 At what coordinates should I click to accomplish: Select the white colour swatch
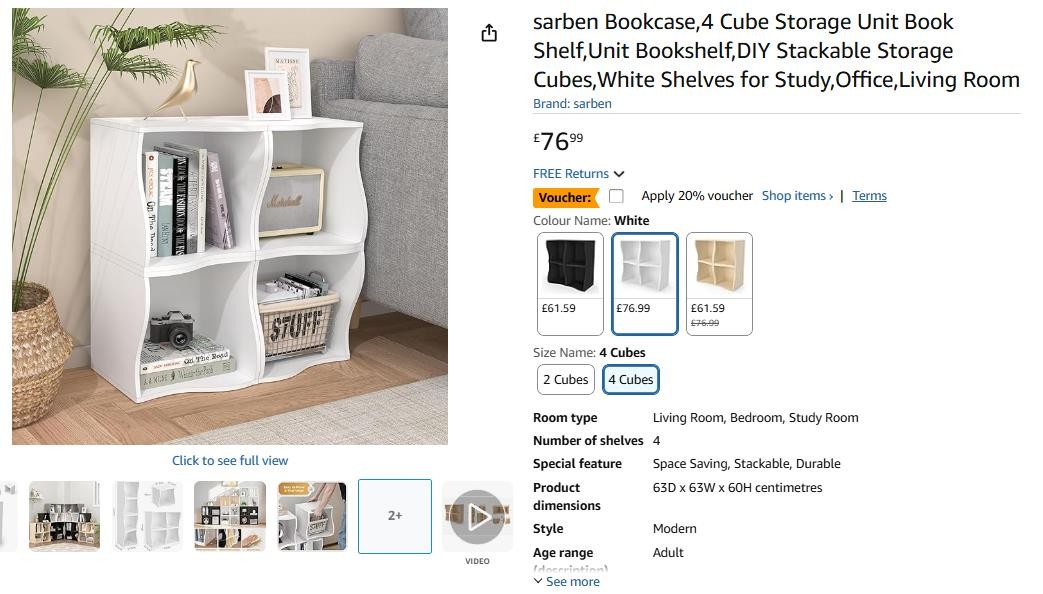[x=645, y=283]
